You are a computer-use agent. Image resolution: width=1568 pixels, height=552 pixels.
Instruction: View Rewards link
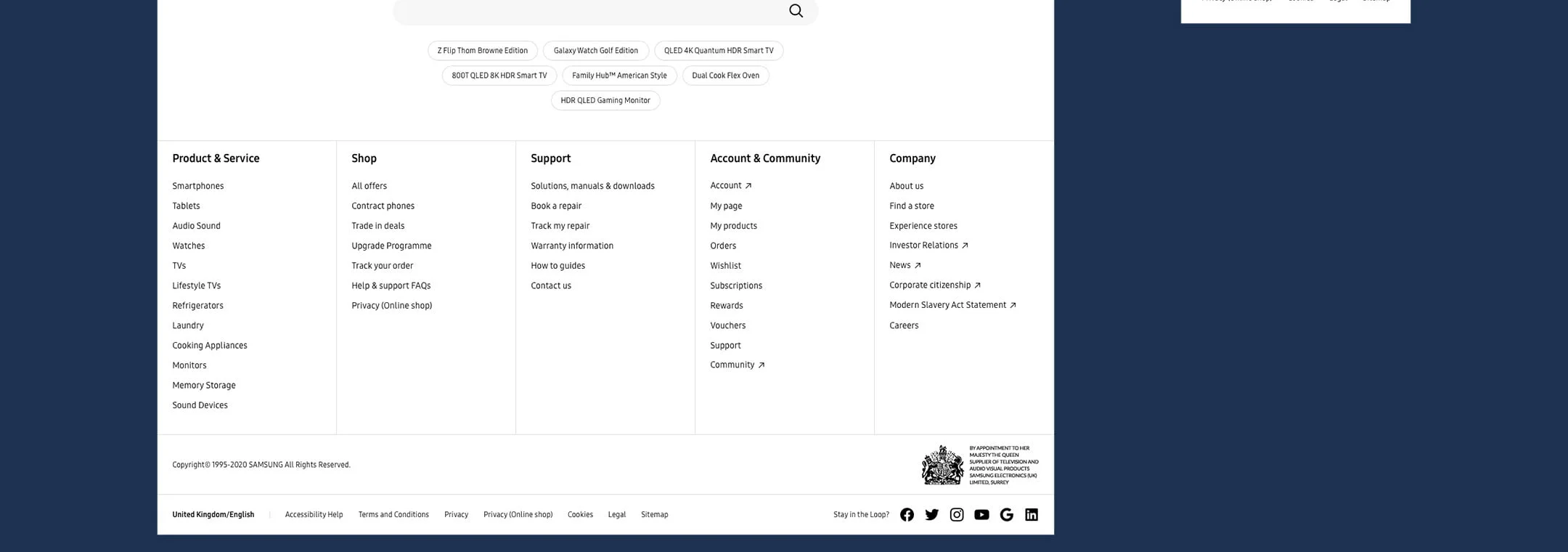(727, 306)
